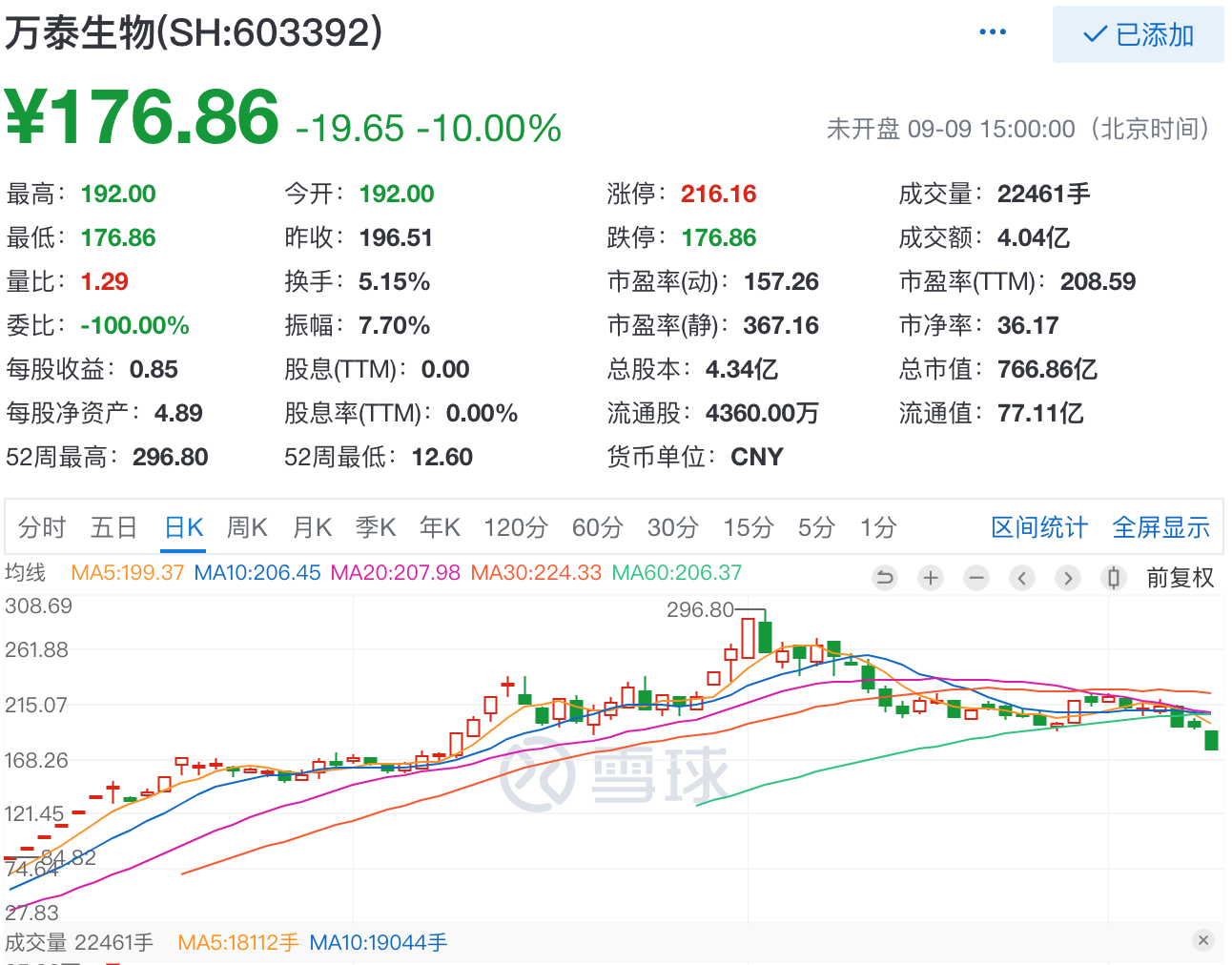This screenshot has width=1232, height=965.
Task: Click the chart reset/undo arrow icon
Action: 885,578
